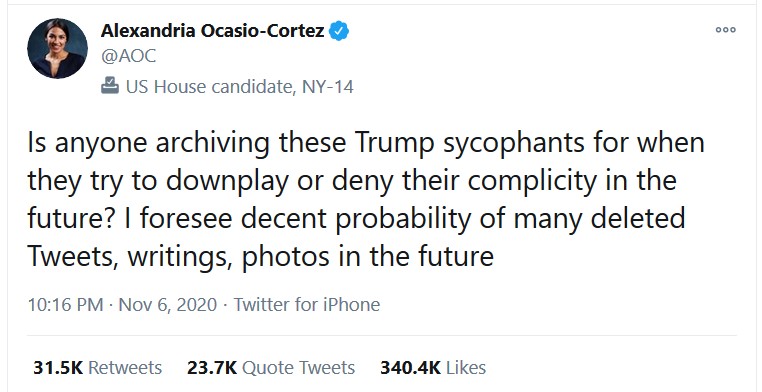
Task: Open the US House candidate, NY-14 label
Action: click(240, 87)
